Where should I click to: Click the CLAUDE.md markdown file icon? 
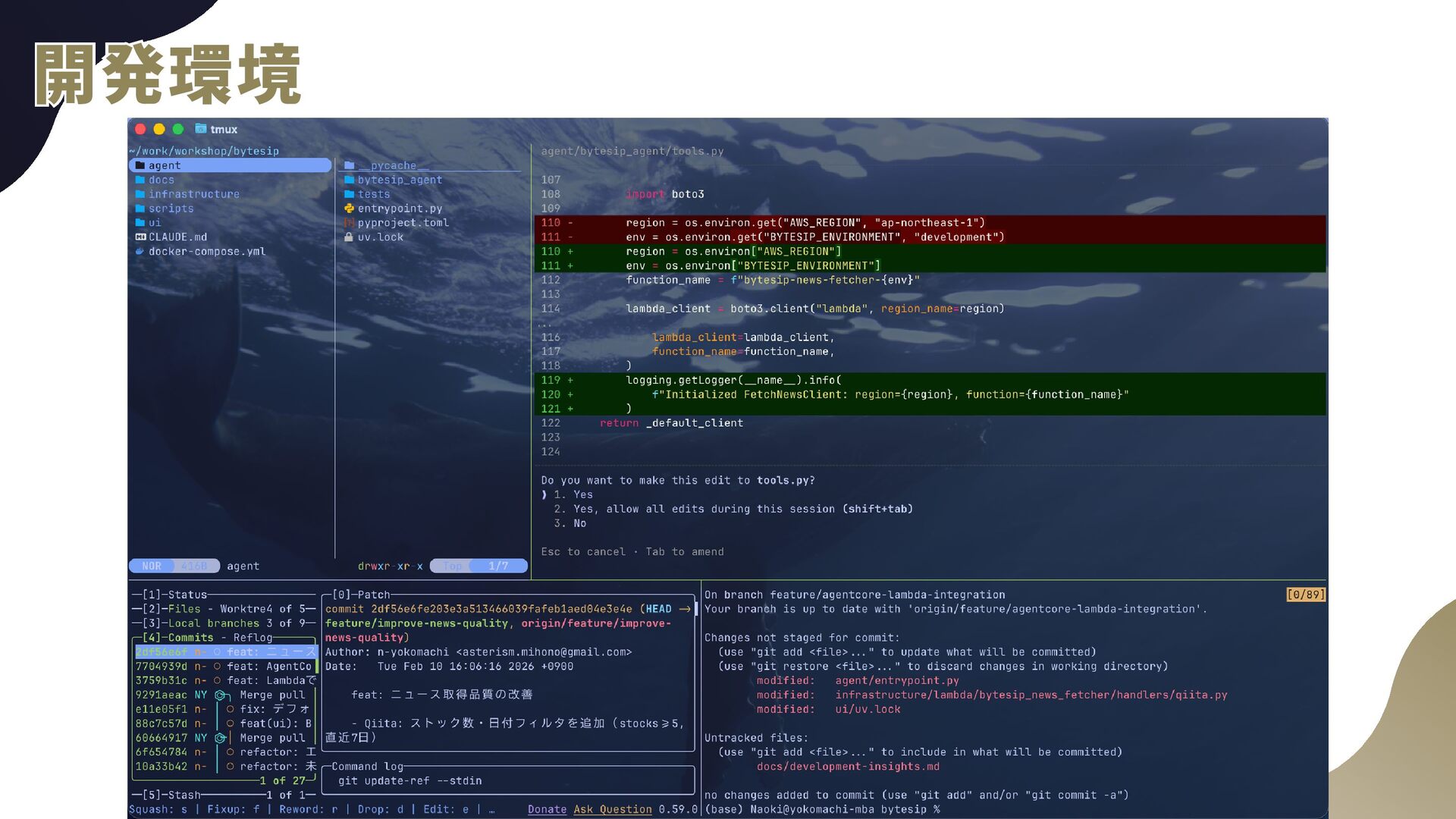point(140,237)
